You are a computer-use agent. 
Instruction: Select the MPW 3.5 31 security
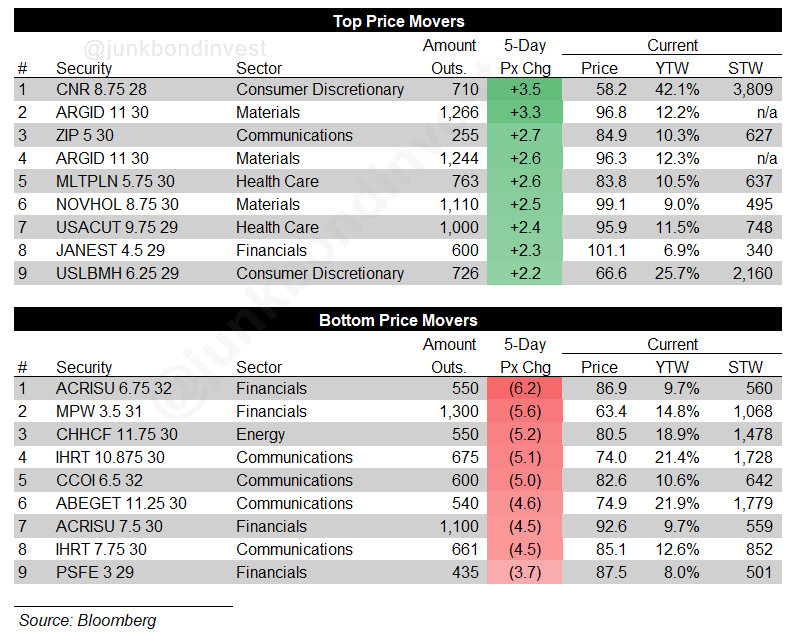coord(99,411)
